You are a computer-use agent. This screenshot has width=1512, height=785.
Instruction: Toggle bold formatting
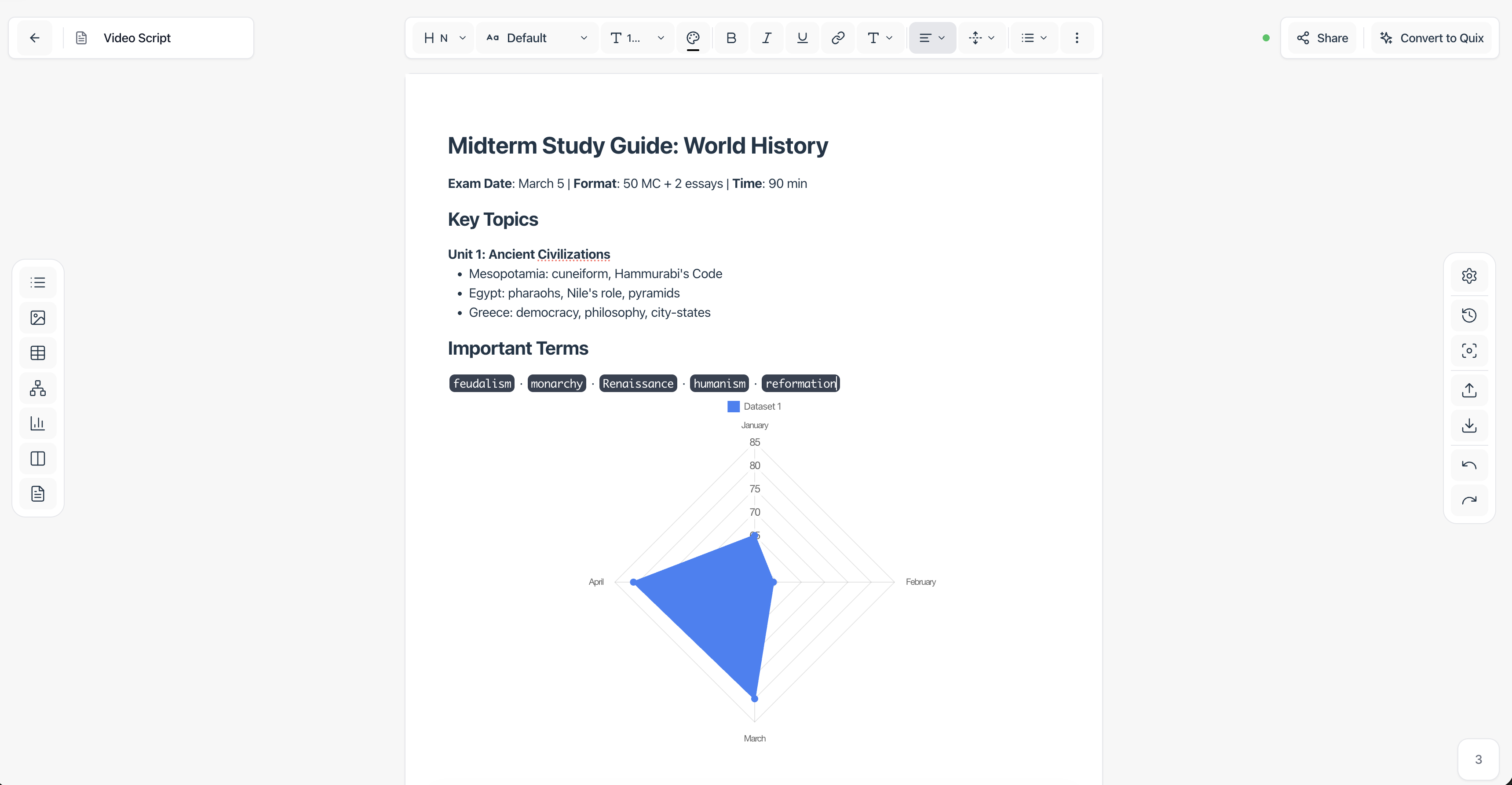point(731,38)
